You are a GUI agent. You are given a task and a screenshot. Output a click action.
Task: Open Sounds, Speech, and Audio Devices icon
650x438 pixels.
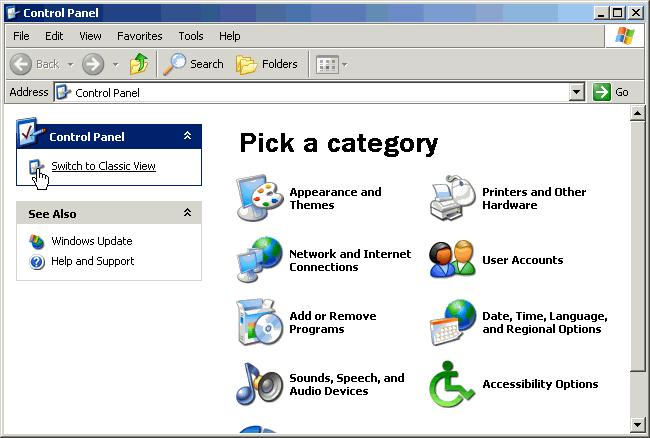[x=259, y=384]
